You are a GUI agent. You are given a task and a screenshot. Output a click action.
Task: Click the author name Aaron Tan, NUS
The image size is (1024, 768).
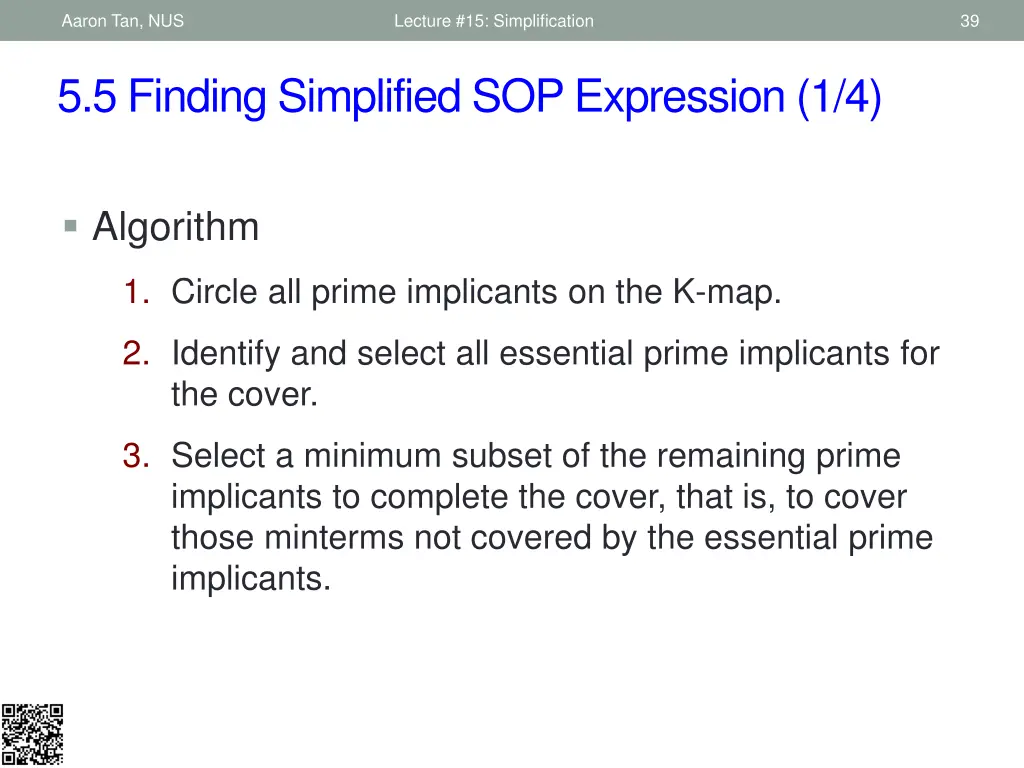(123, 21)
